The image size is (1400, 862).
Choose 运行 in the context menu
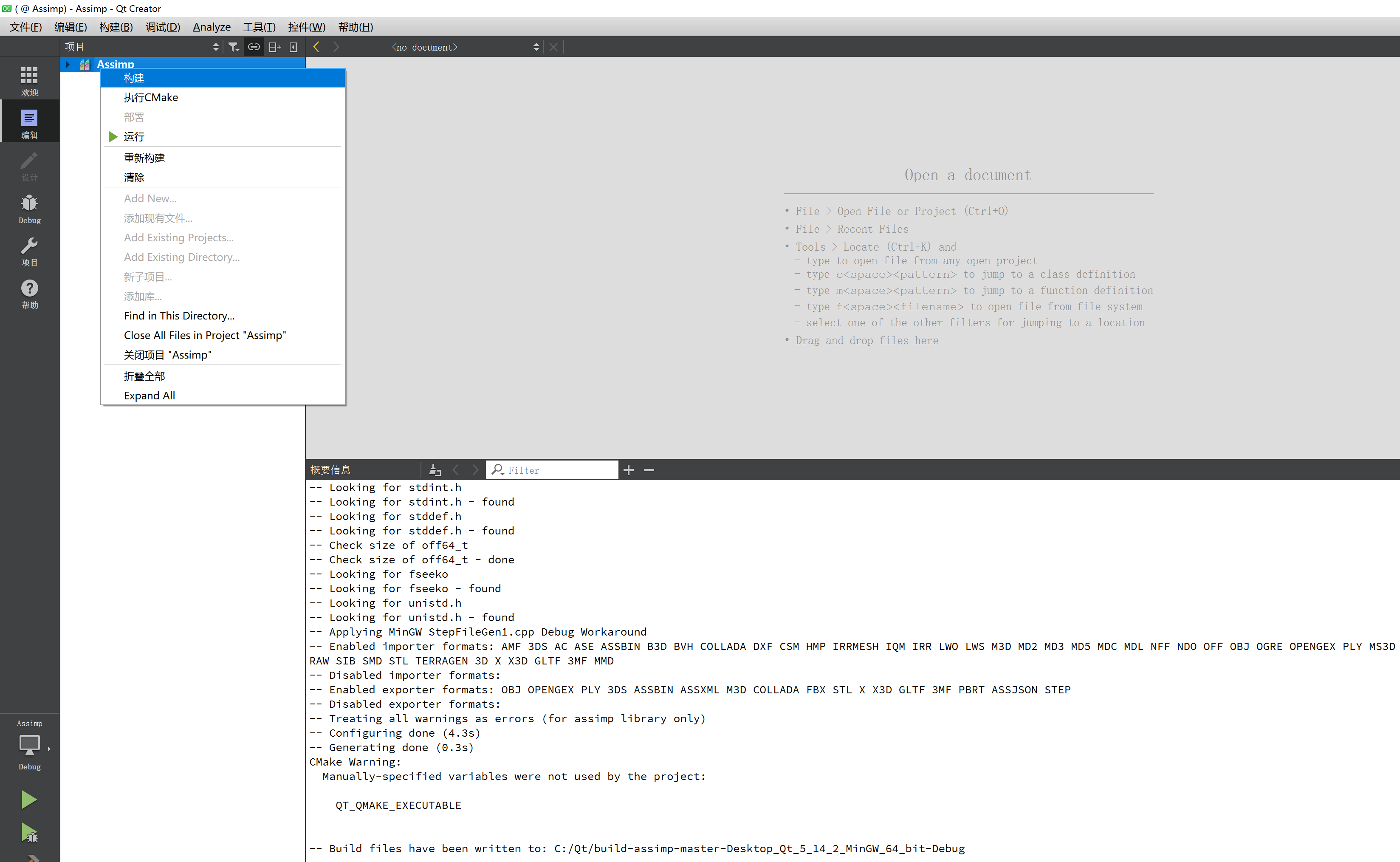click(x=223, y=136)
